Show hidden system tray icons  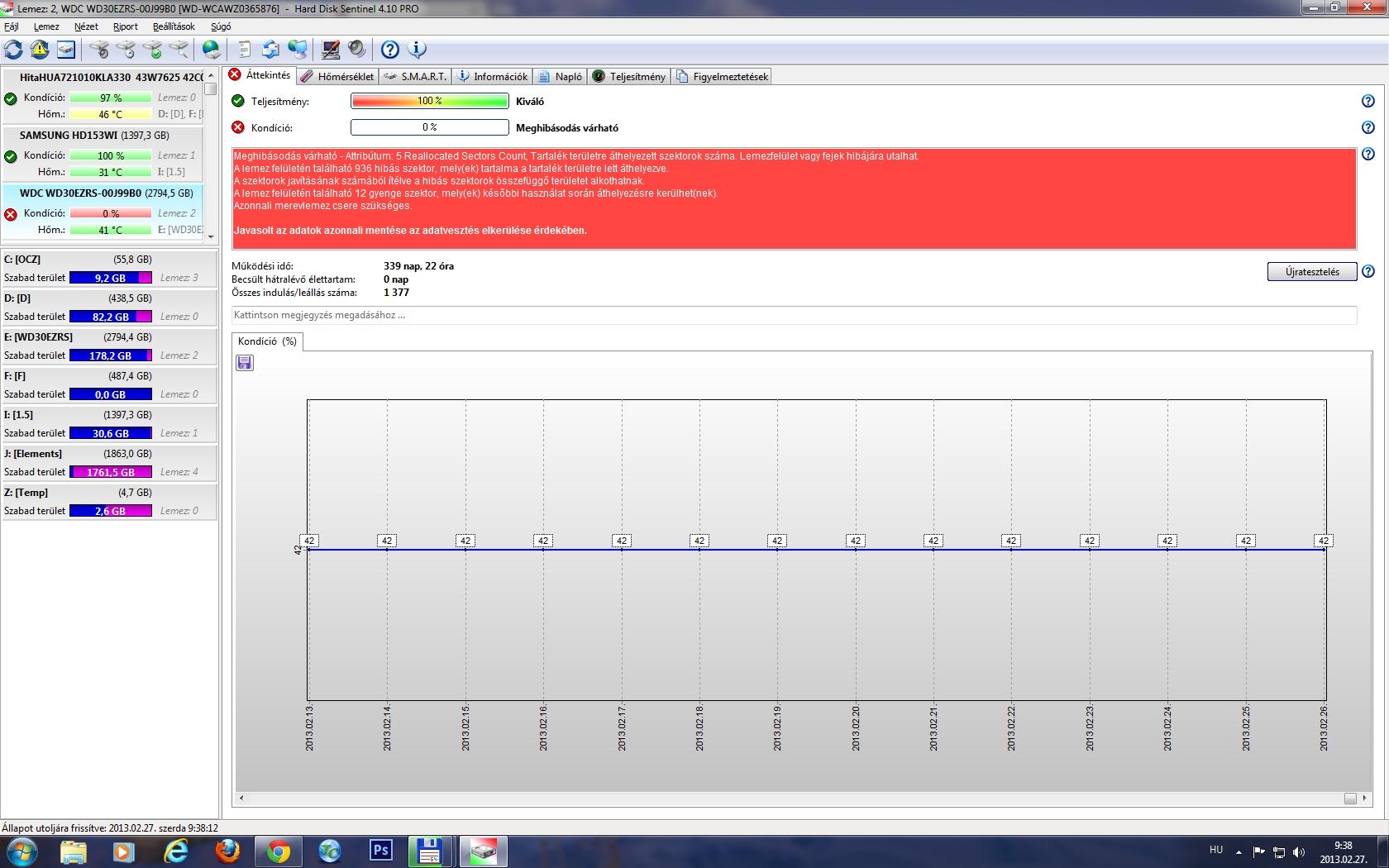pyautogui.click(x=1239, y=851)
